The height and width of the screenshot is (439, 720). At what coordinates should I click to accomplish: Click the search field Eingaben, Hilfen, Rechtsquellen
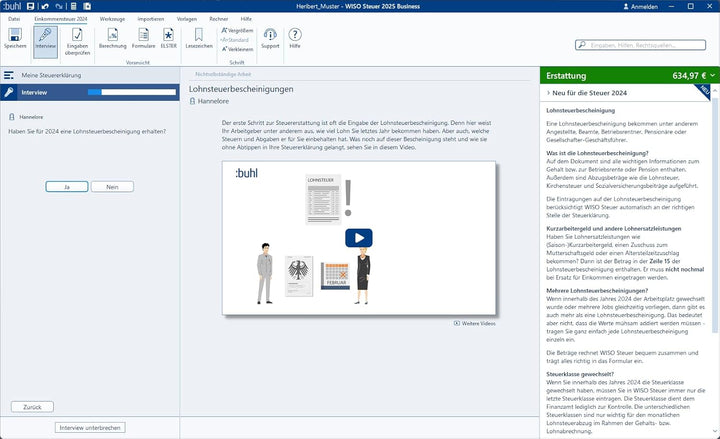pyautogui.click(x=640, y=45)
